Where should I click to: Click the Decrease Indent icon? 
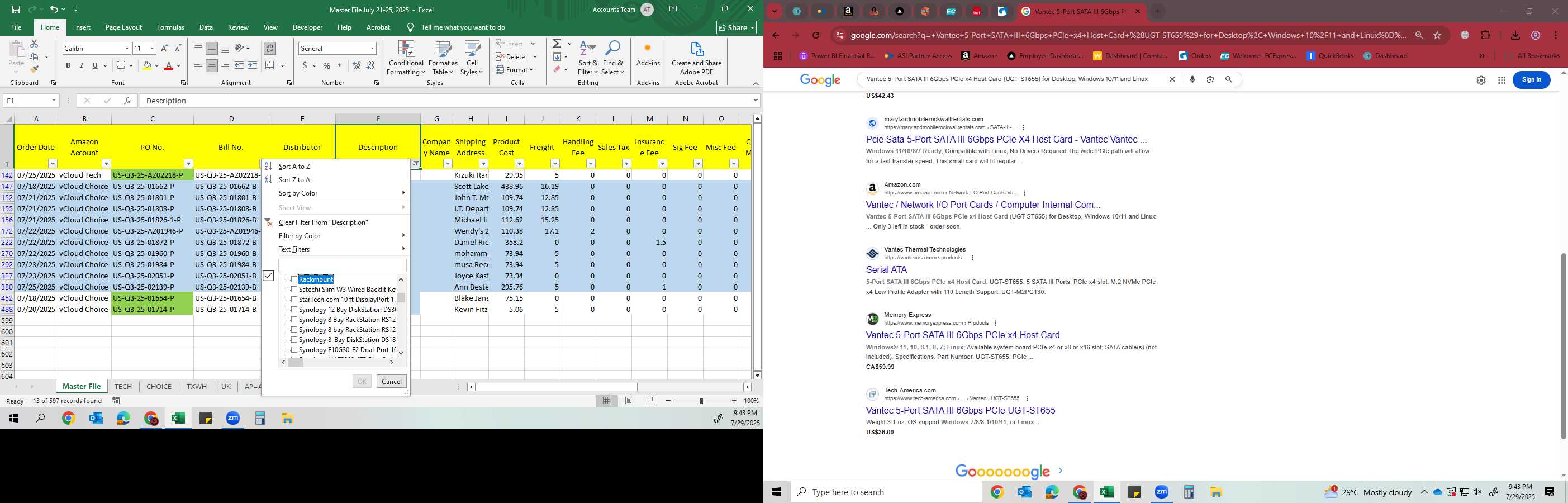[239, 65]
